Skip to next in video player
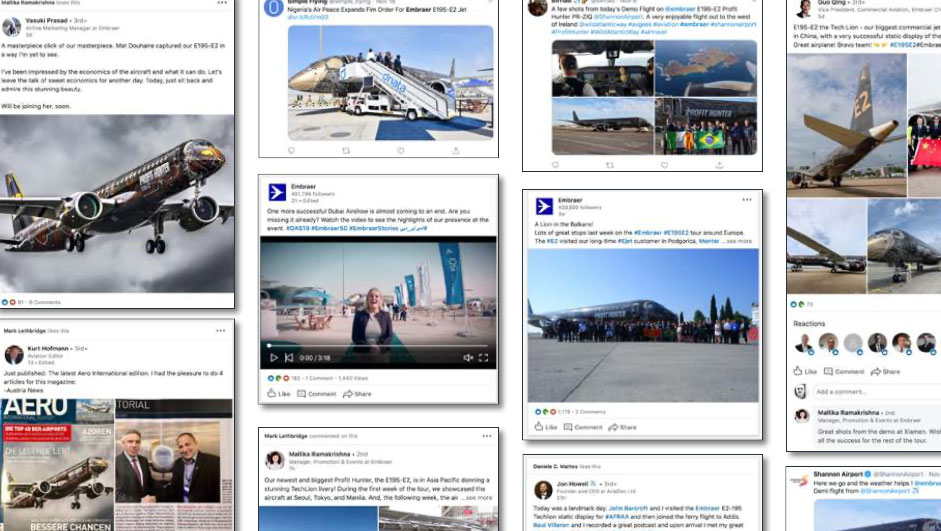 (x=289, y=358)
